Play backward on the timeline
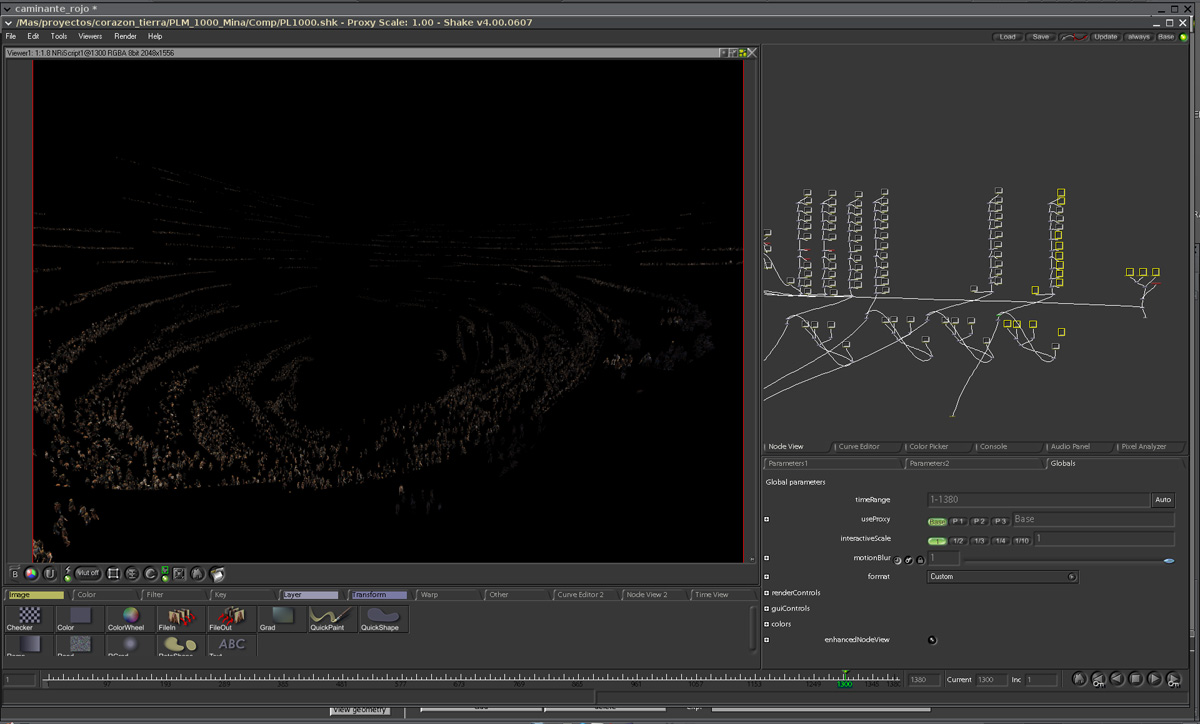Image resolution: width=1200 pixels, height=724 pixels. 1117,679
